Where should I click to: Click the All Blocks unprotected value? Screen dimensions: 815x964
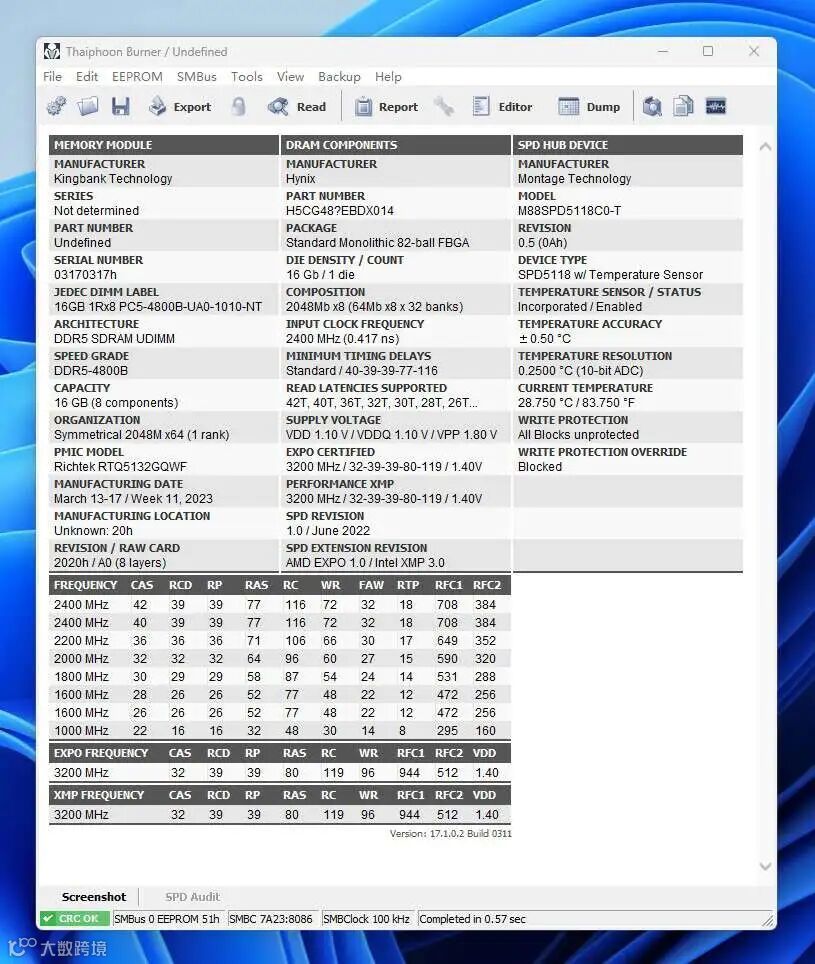578,435
